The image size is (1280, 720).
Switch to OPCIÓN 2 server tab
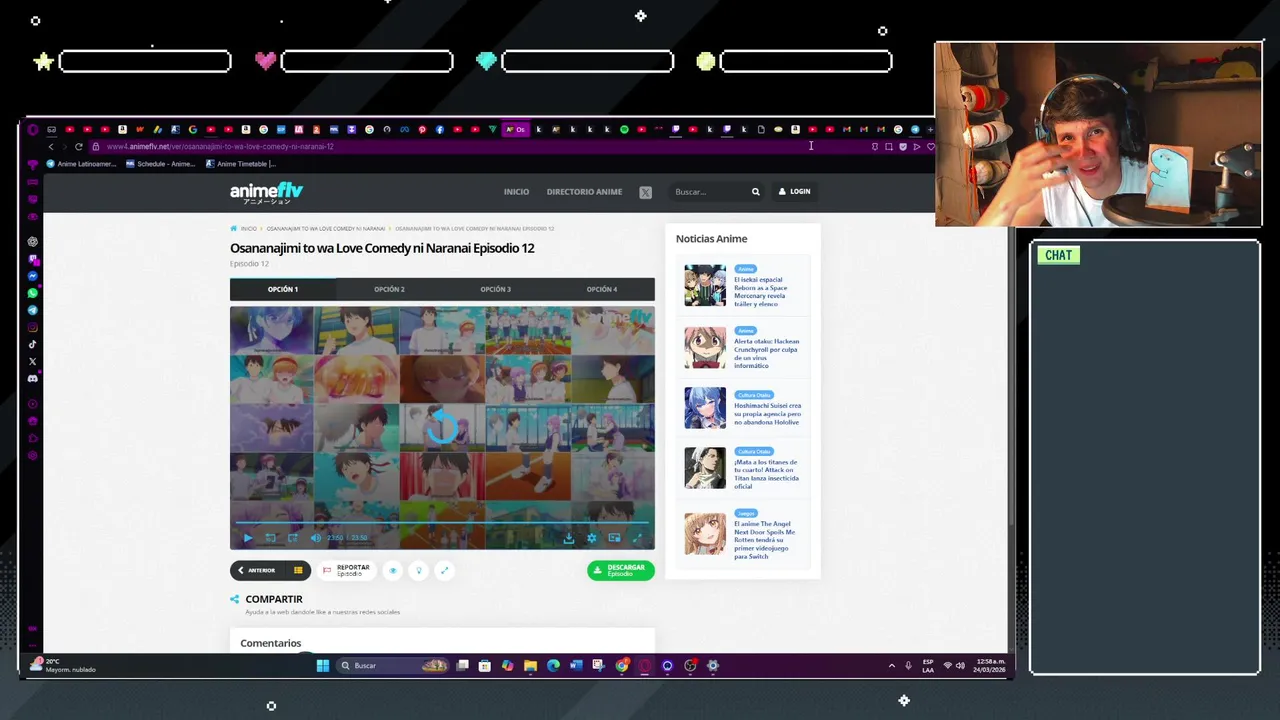click(389, 289)
